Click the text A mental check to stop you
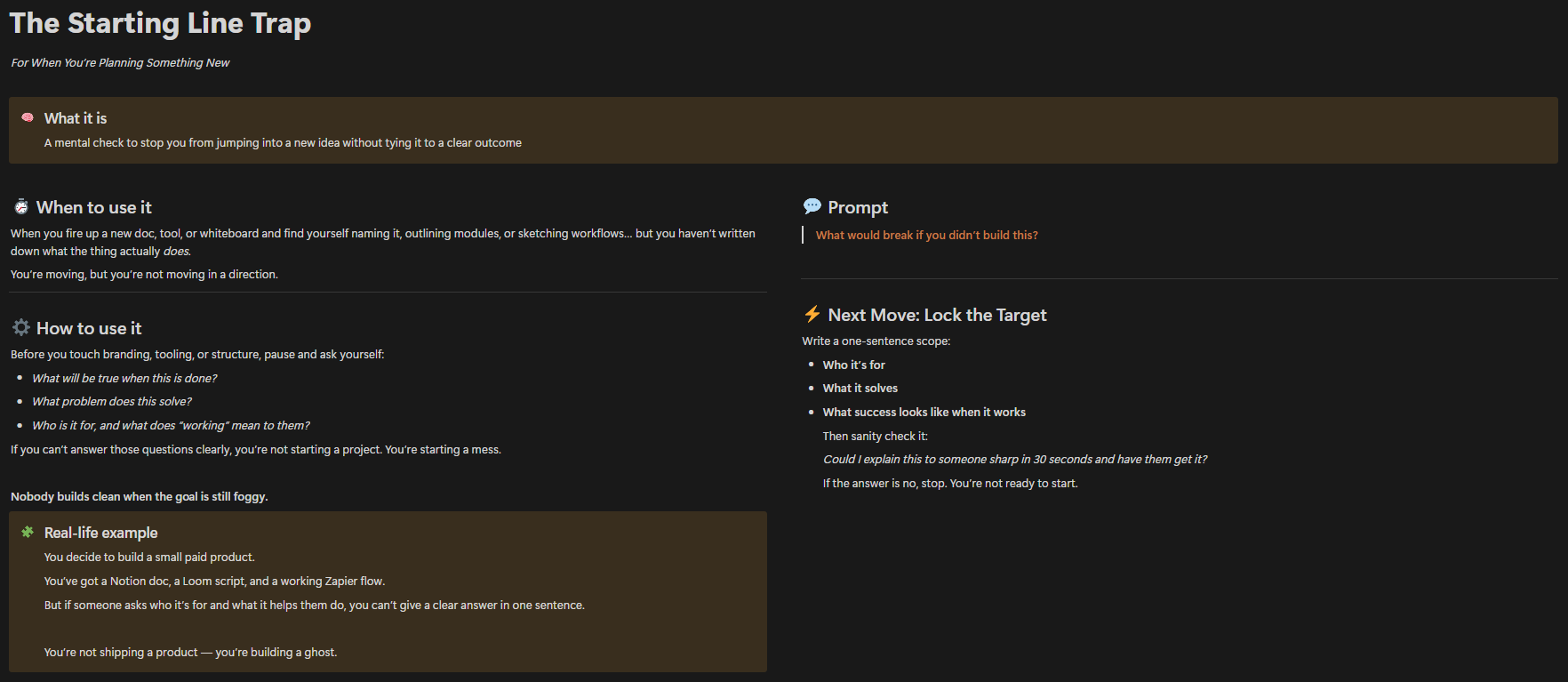The height and width of the screenshot is (682, 1568). point(283,143)
